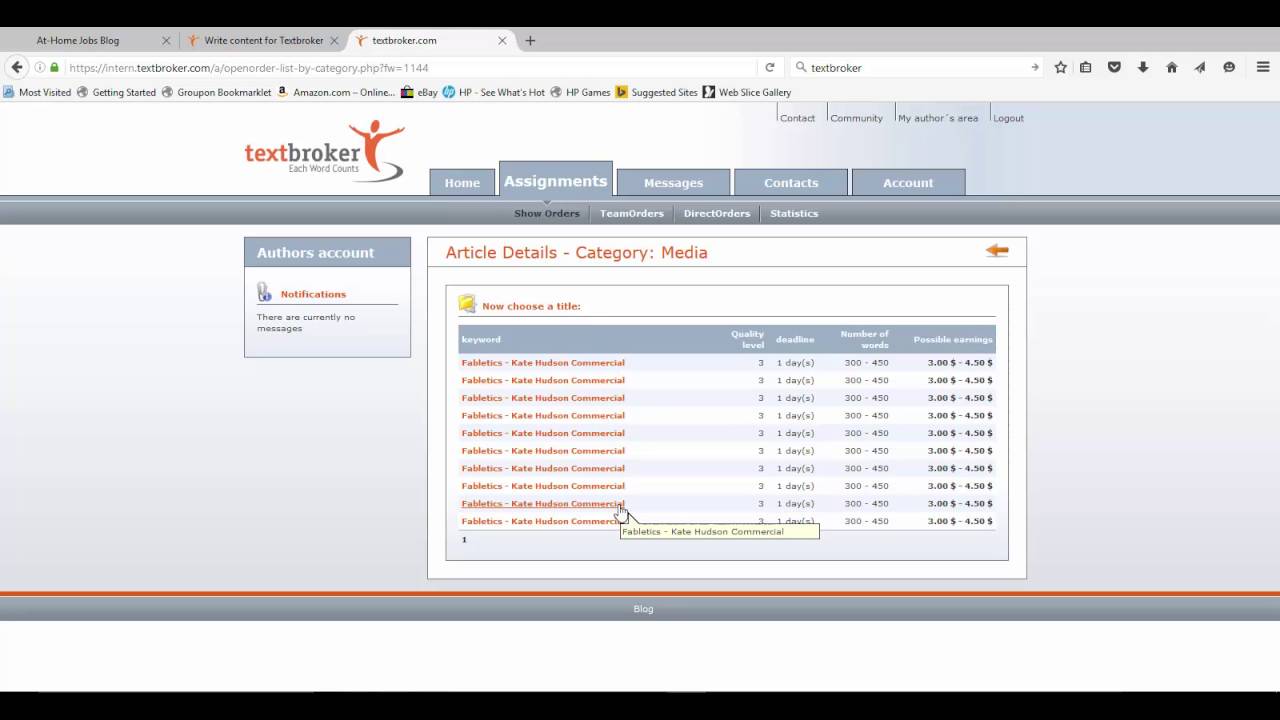Close the textbroker.com tab
Screen dimensions: 1280x720
click(502, 41)
